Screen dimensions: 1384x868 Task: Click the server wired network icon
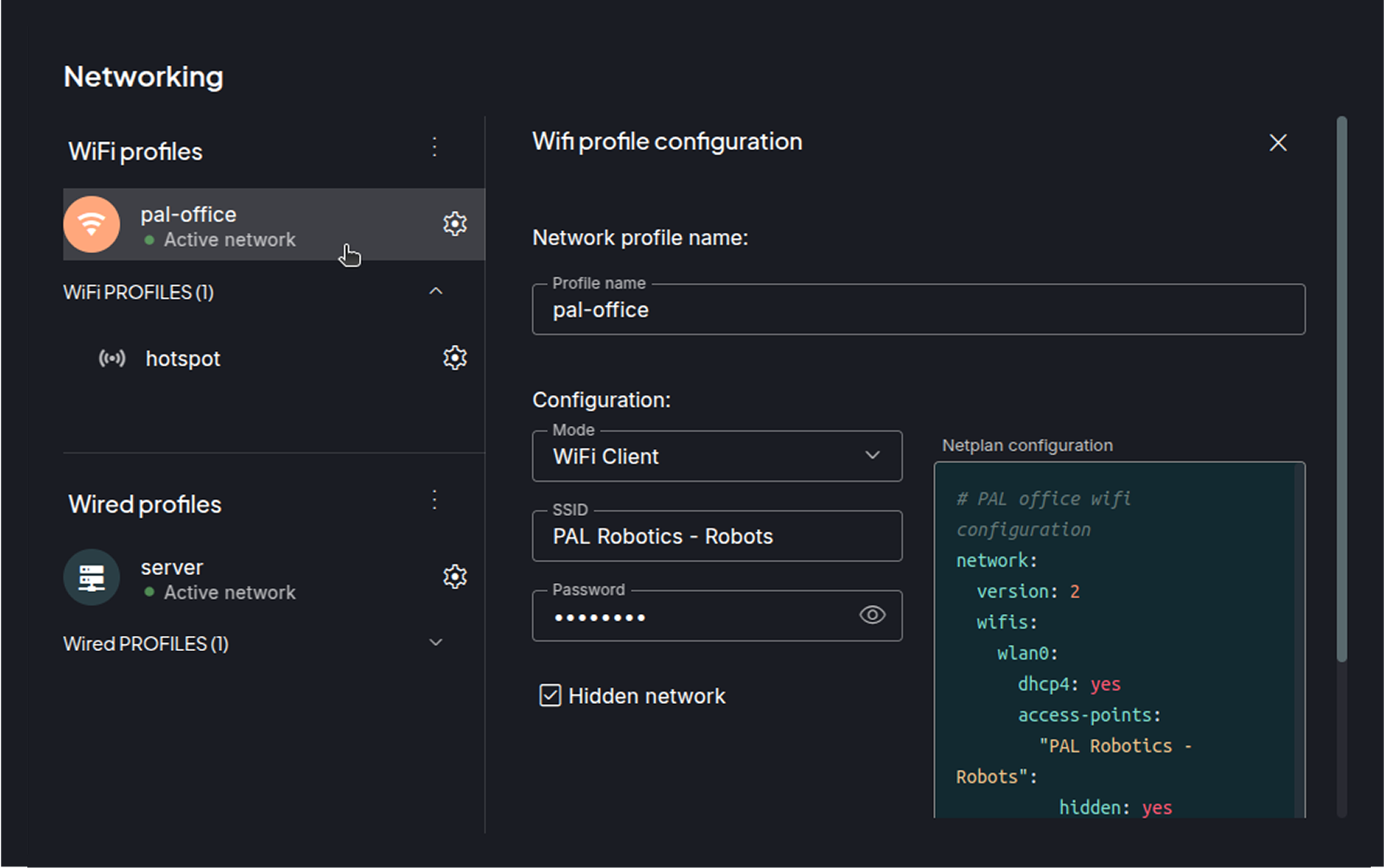click(92, 578)
